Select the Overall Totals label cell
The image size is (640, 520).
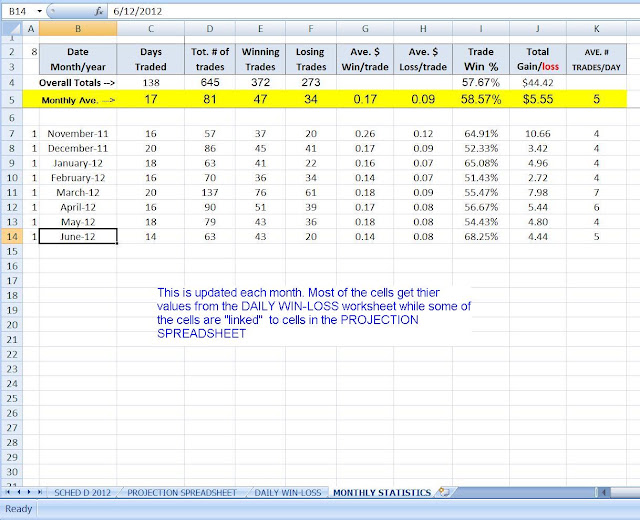(x=78, y=83)
